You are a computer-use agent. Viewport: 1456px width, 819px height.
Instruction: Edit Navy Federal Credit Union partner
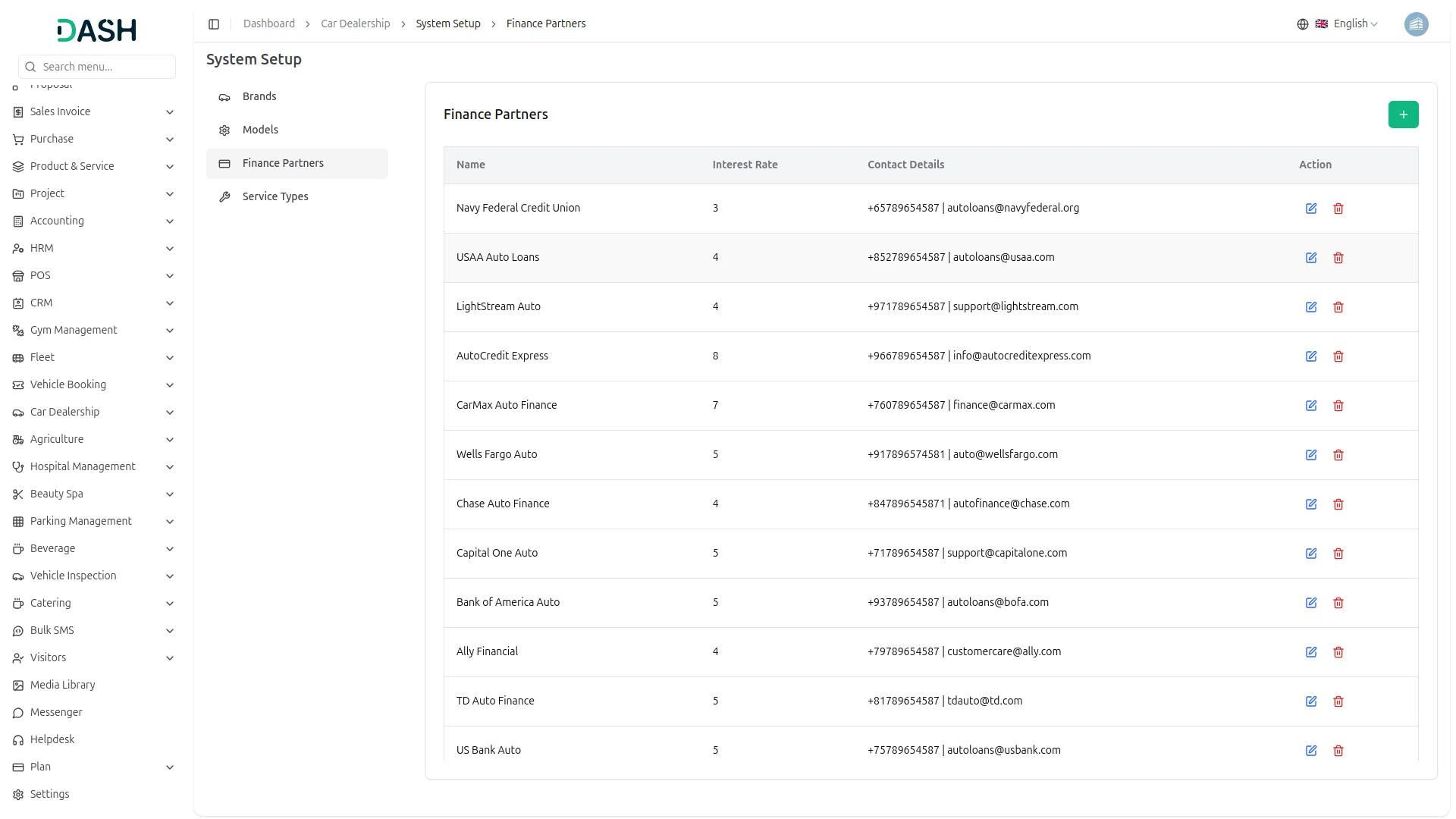click(x=1310, y=209)
